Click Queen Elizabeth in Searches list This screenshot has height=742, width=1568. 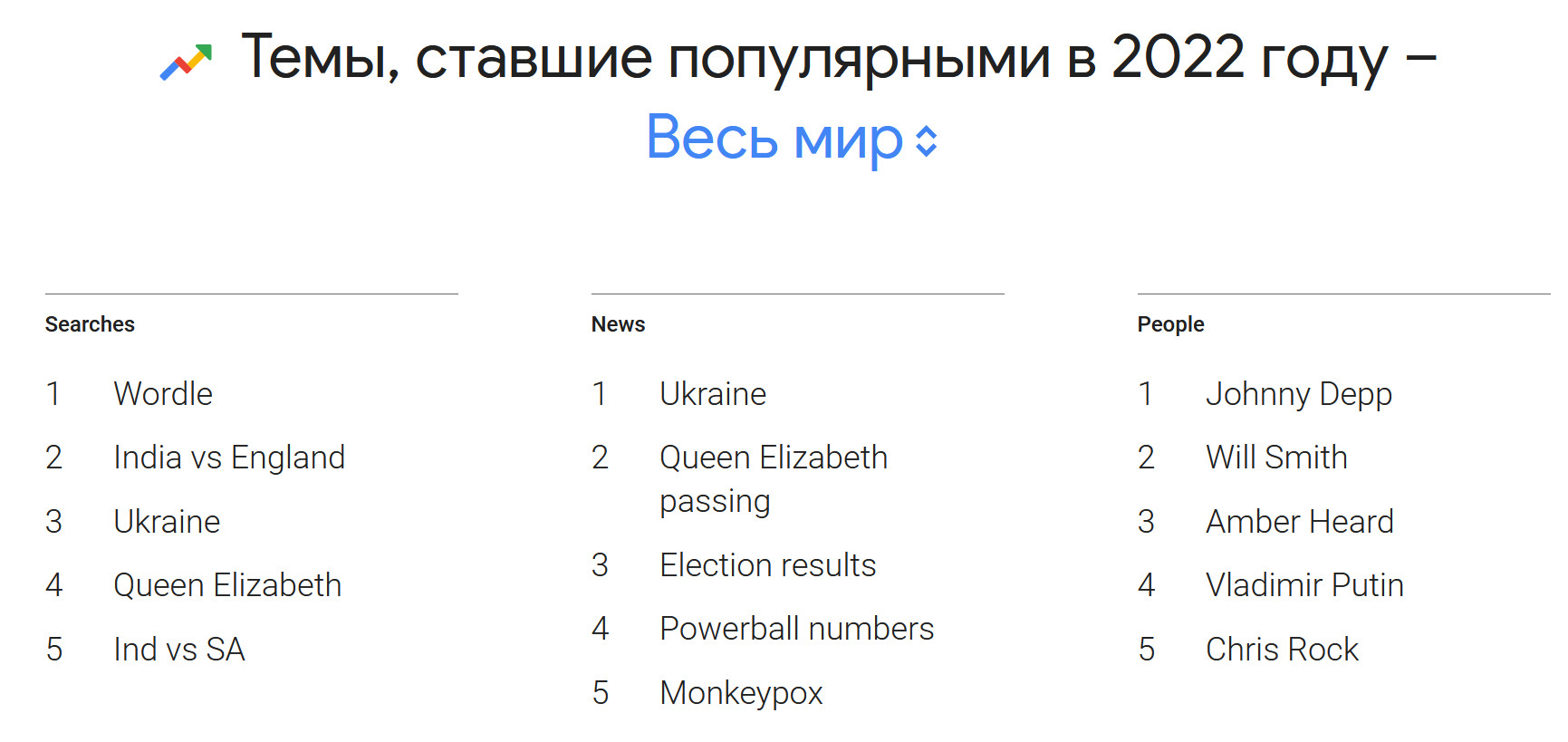227,585
